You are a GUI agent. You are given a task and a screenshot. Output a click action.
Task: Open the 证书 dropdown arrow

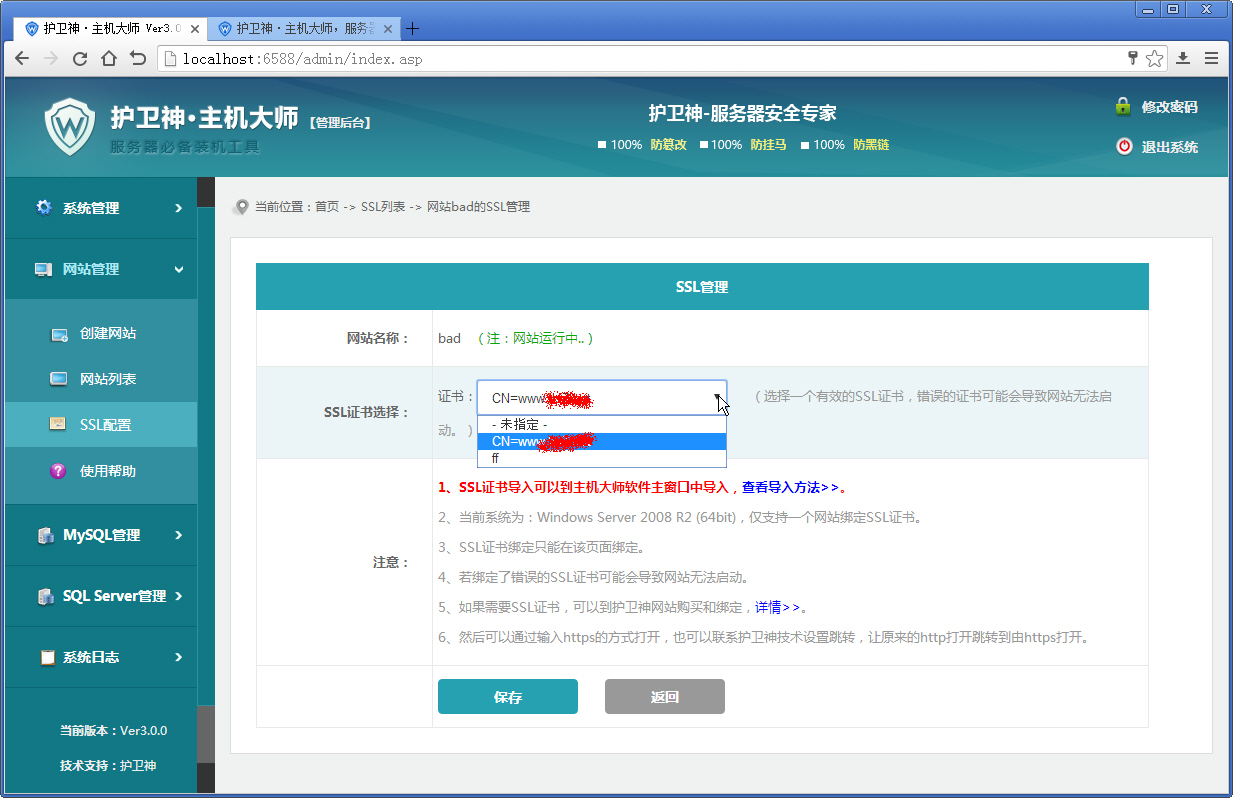718,398
